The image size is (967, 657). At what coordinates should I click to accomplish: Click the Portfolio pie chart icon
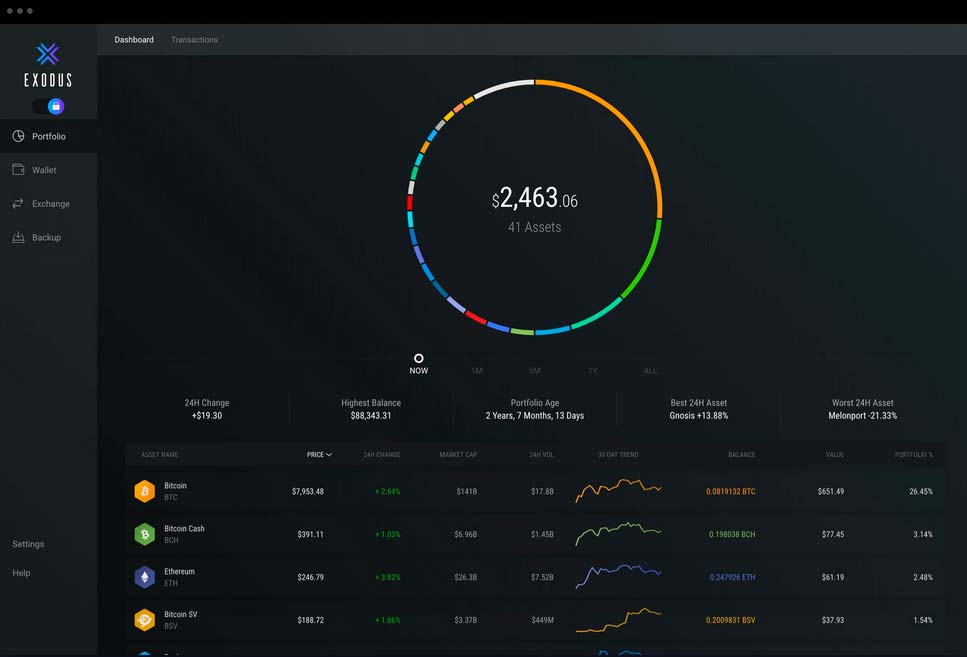point(19,136)
